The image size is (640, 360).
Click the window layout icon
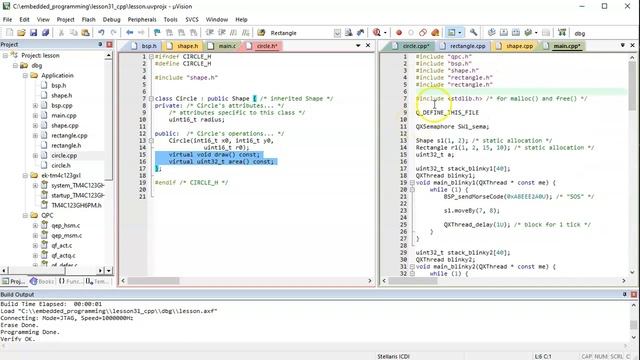tap(451, 33)
